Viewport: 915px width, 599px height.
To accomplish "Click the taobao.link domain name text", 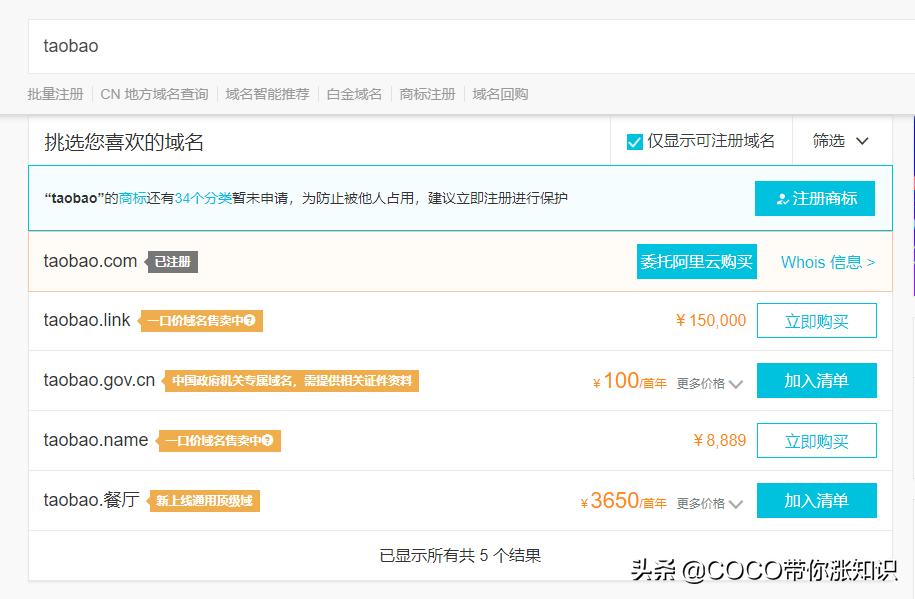I will pos(87,320).
